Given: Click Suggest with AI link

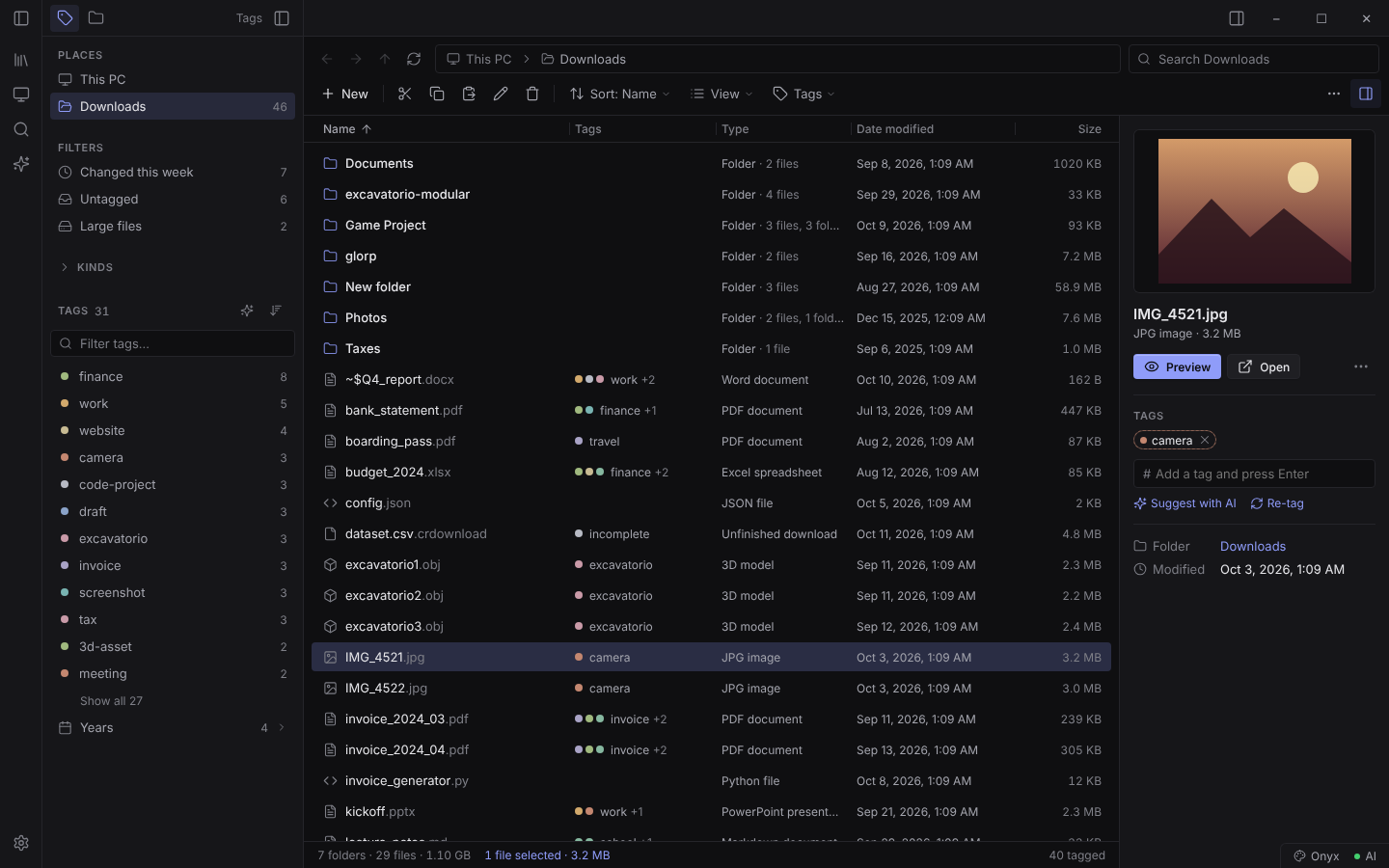Looking at the screenshot, I should click(x=1185, y=503).
